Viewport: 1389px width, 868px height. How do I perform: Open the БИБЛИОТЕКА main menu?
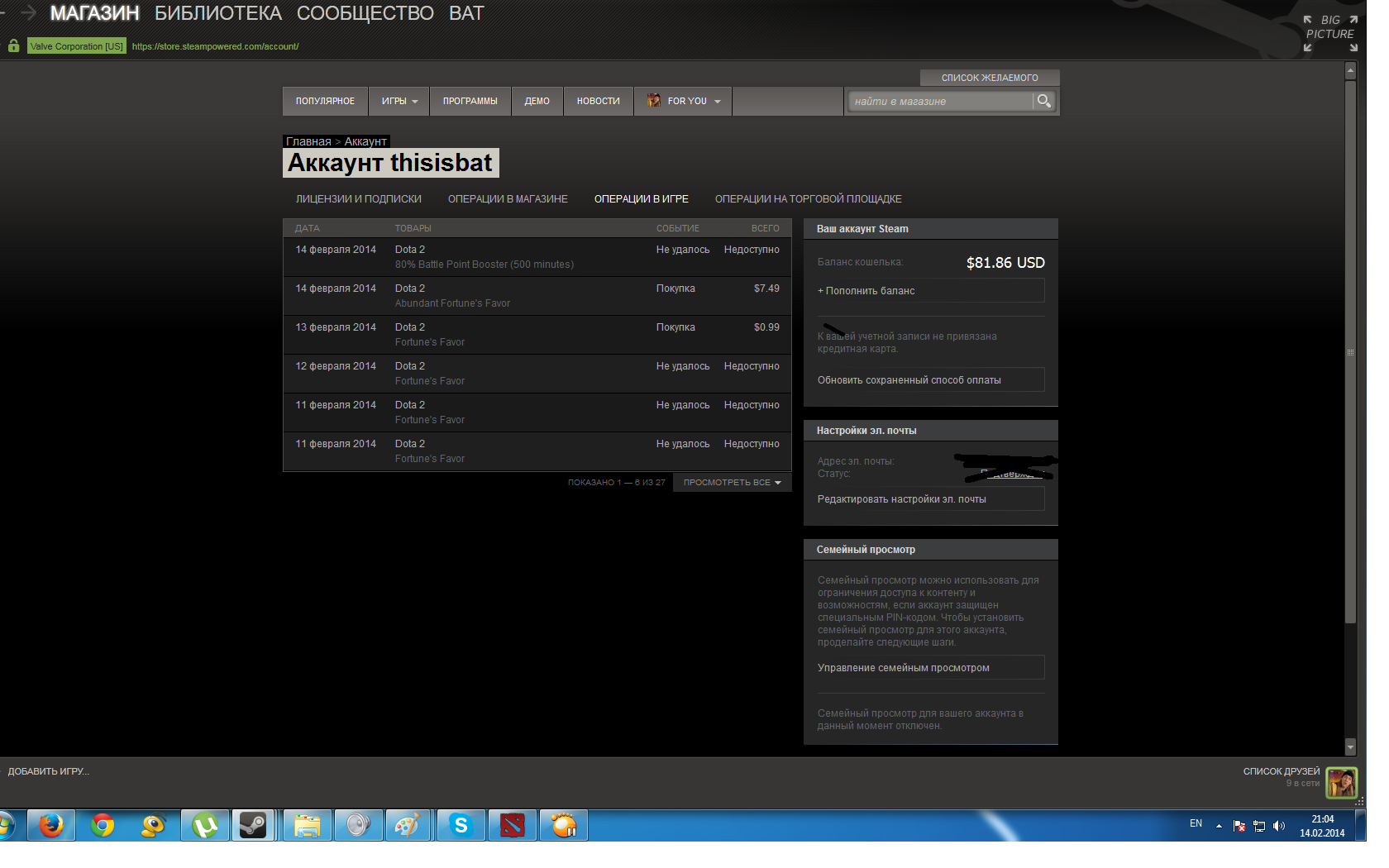point(218,13)
